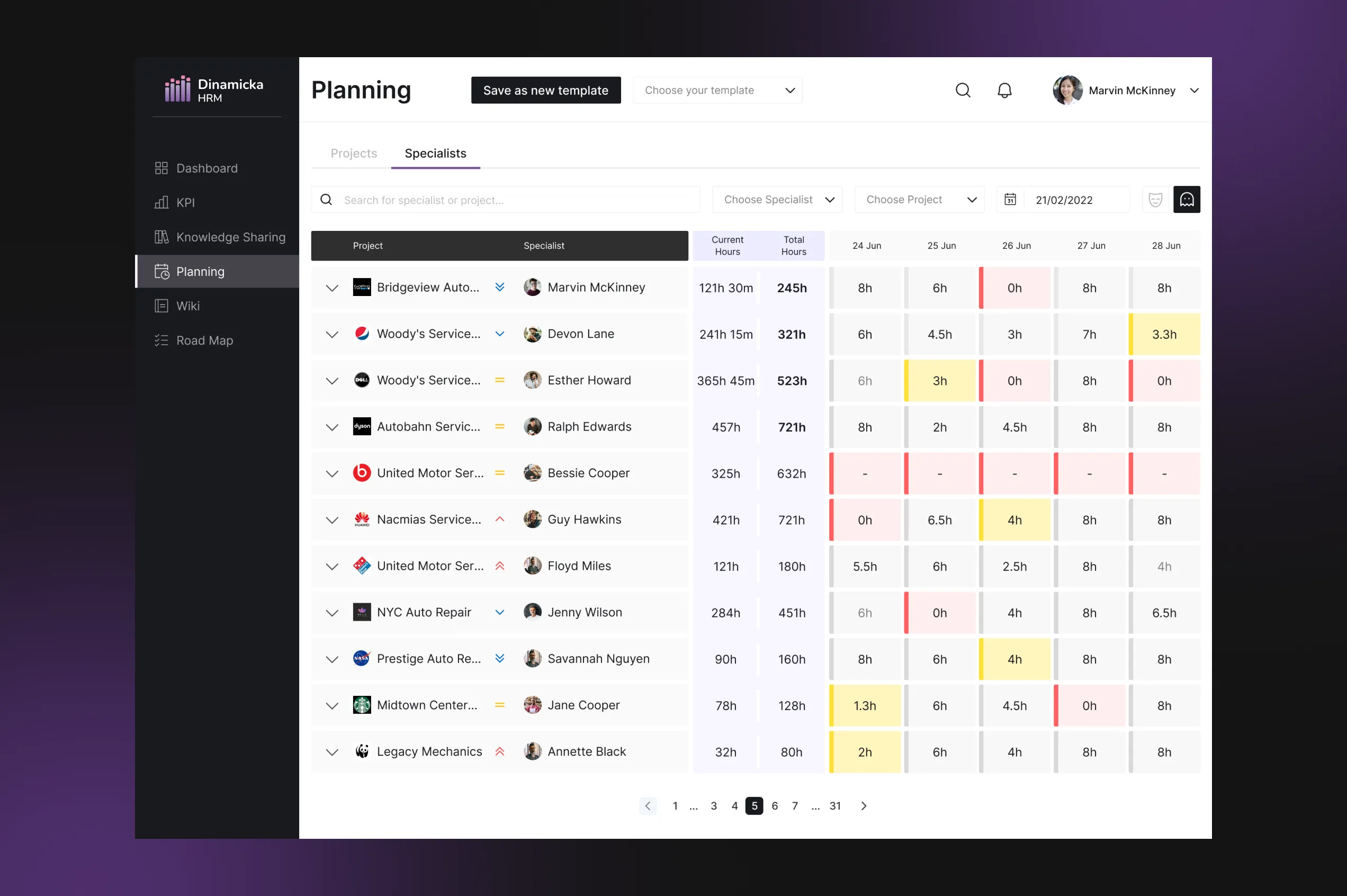
Task: Expand the NYC Auto Repair row
Action: coord(332,613)
